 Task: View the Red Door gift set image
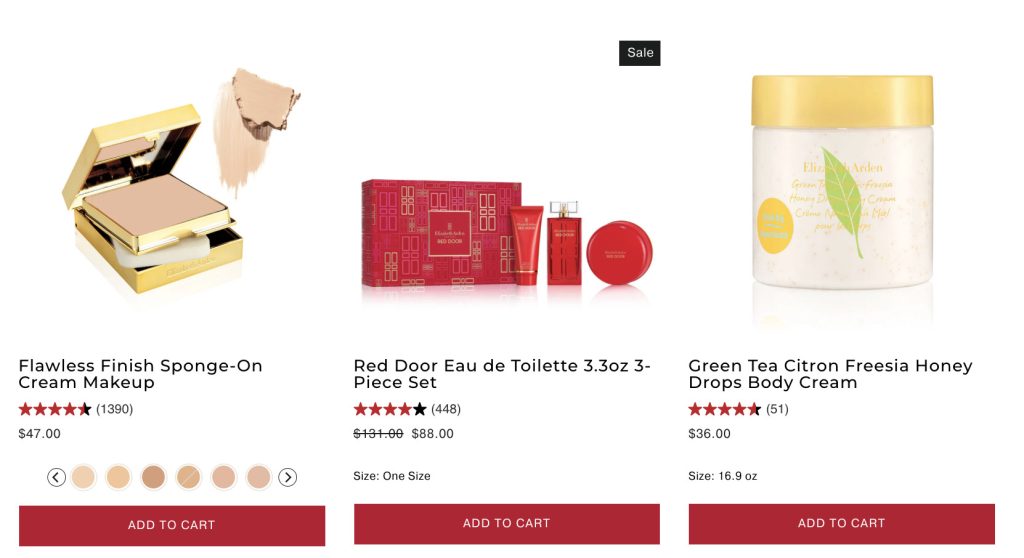[507, 237]
